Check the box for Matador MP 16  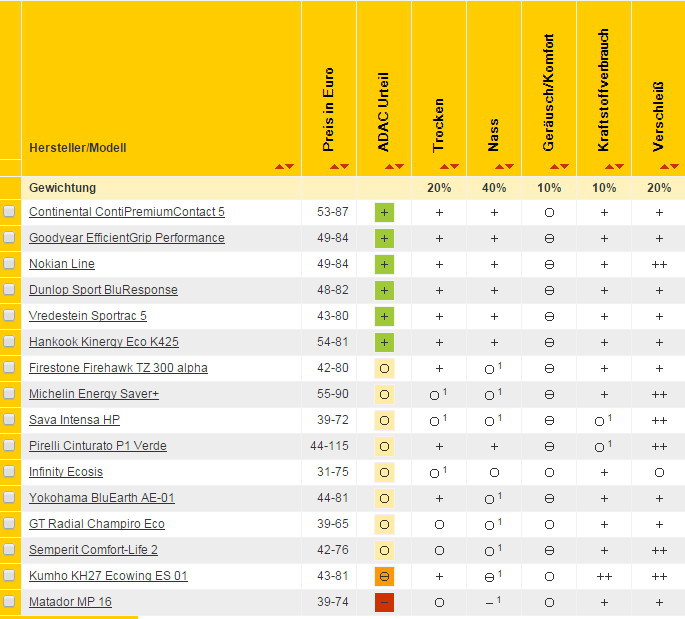(x=10, y=602)
